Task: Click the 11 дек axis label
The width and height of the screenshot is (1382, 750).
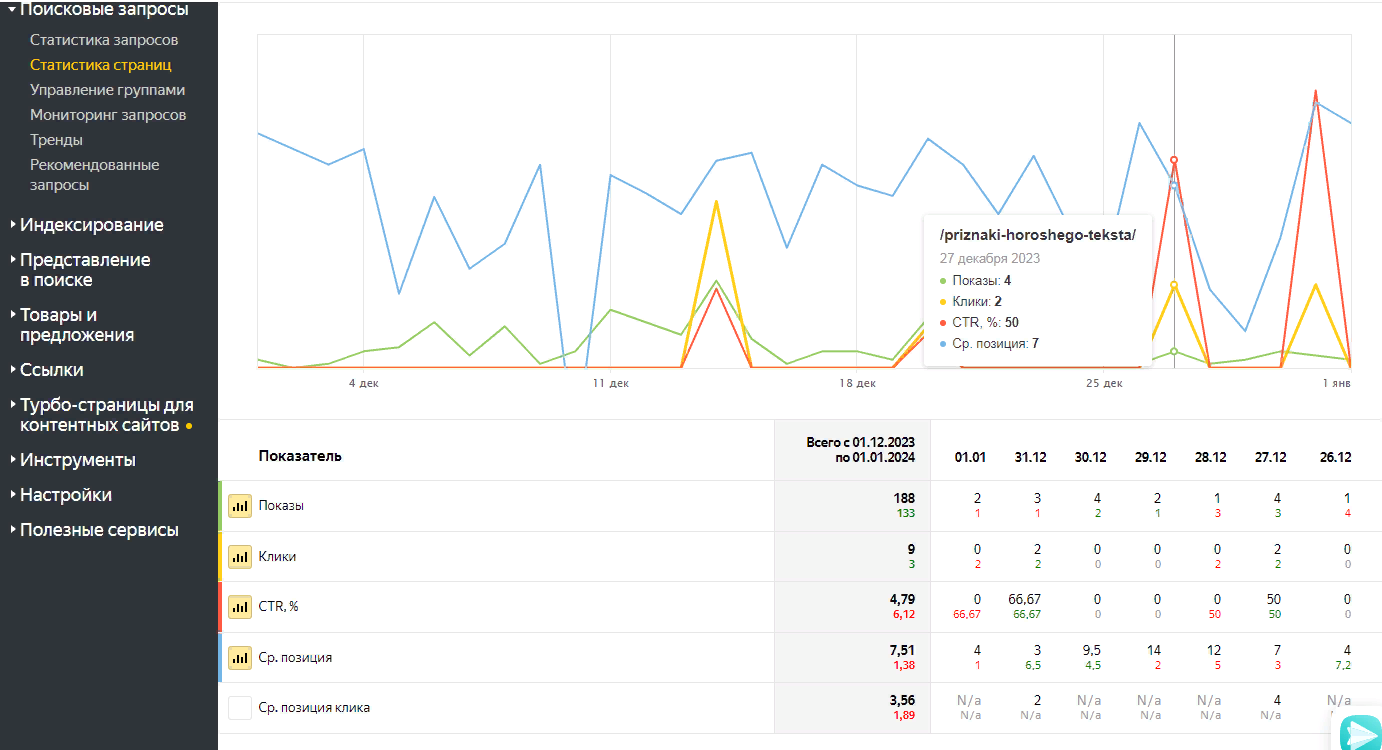Action: pyautogui.click(x=610, y=383)
